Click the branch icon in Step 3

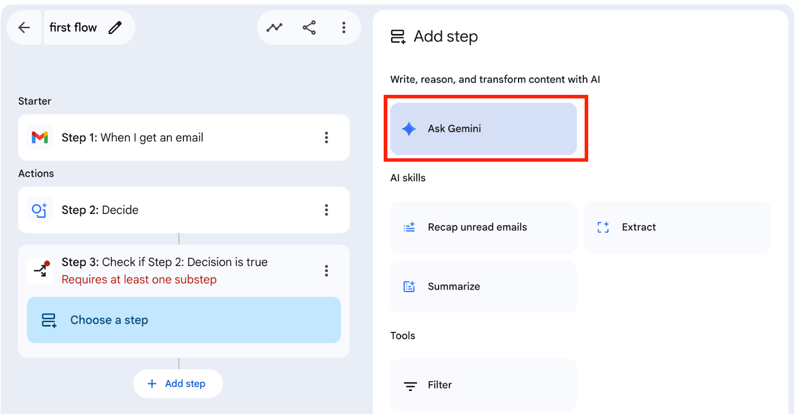tap(41, 270)
